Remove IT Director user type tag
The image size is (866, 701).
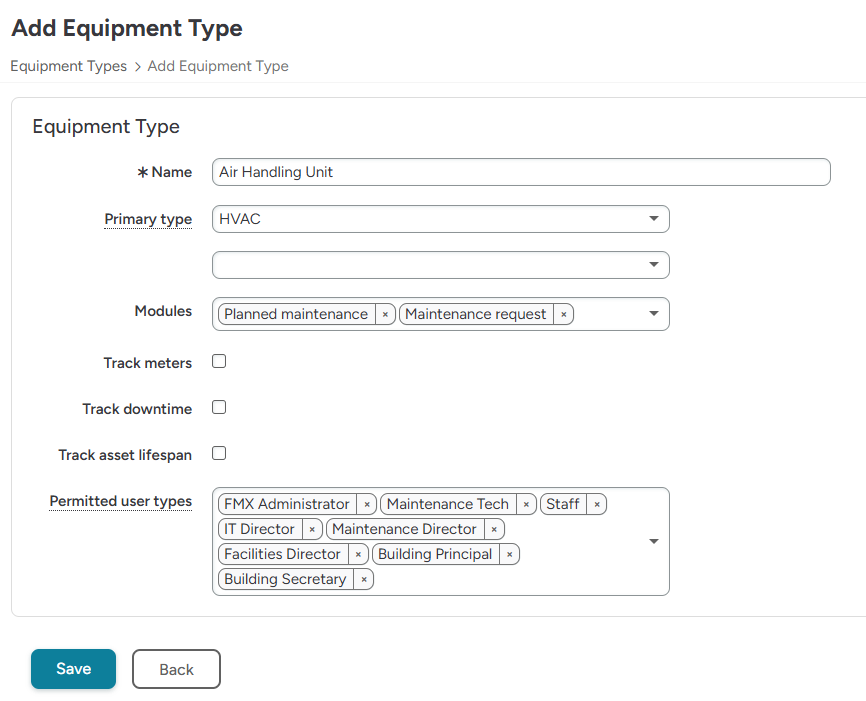click(x=312, y=529)
